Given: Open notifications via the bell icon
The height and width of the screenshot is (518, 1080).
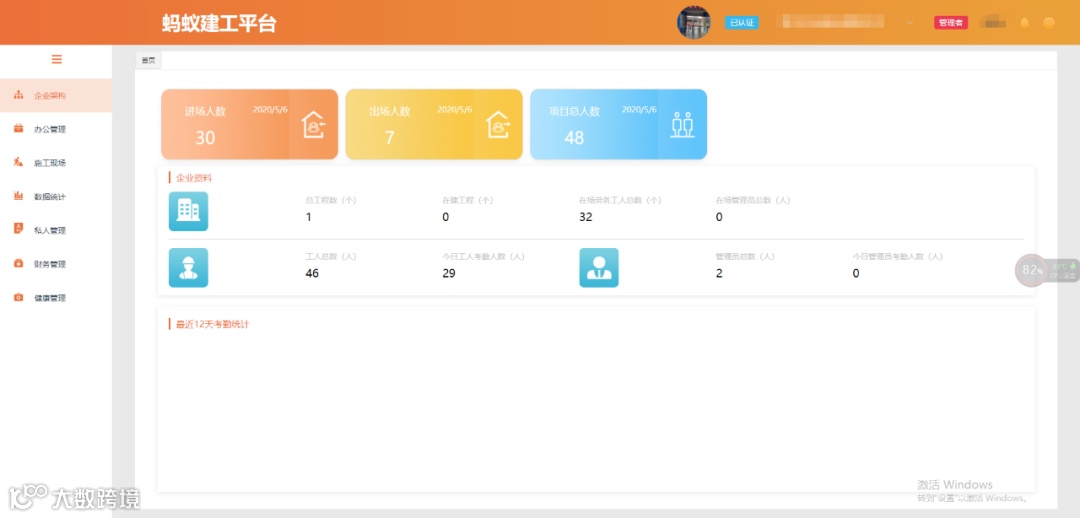Looking at the screenshot, I should pyautogui.click(x=1024, y=23).
